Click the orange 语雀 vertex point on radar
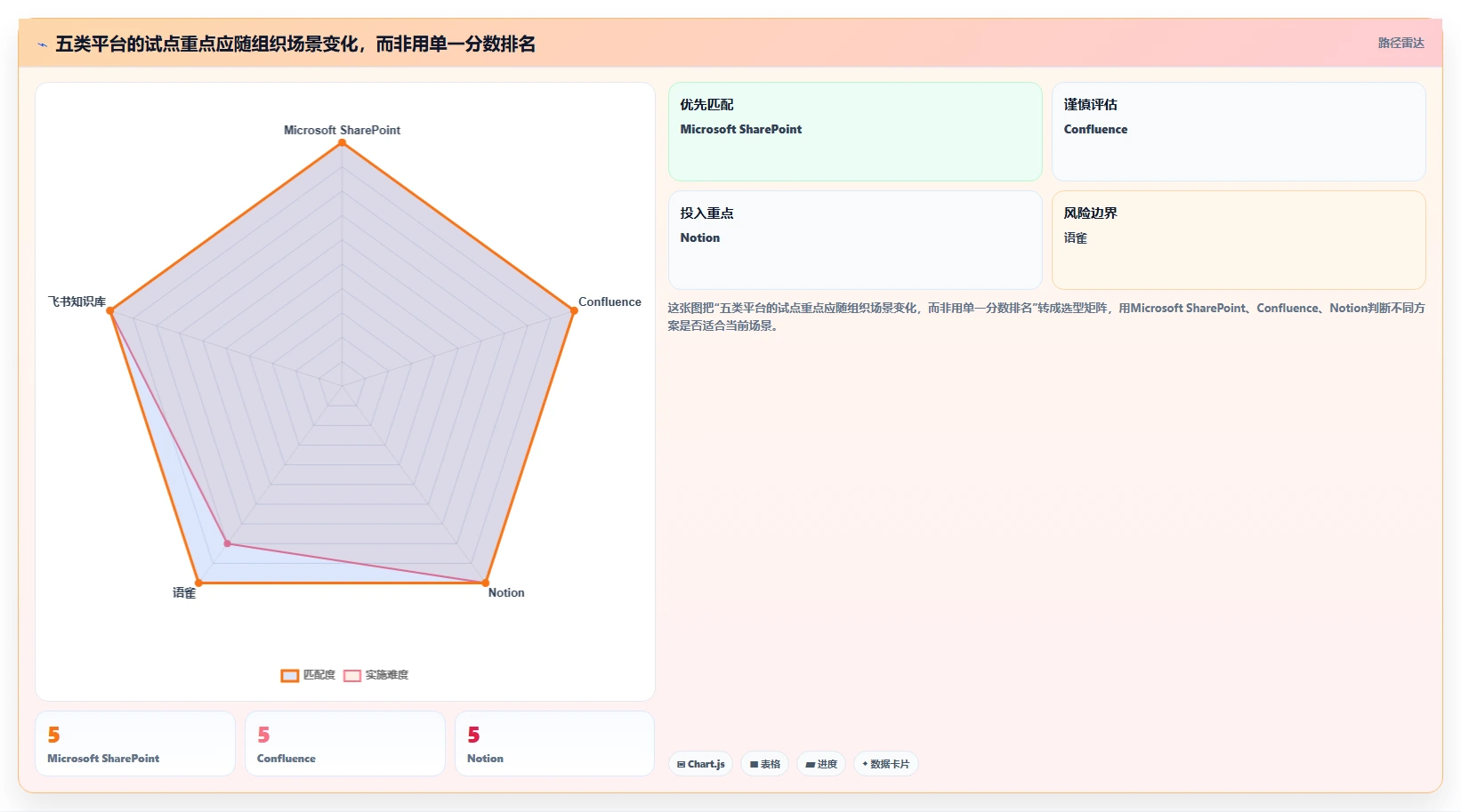The image size is (1461, 812). point(198,583)
